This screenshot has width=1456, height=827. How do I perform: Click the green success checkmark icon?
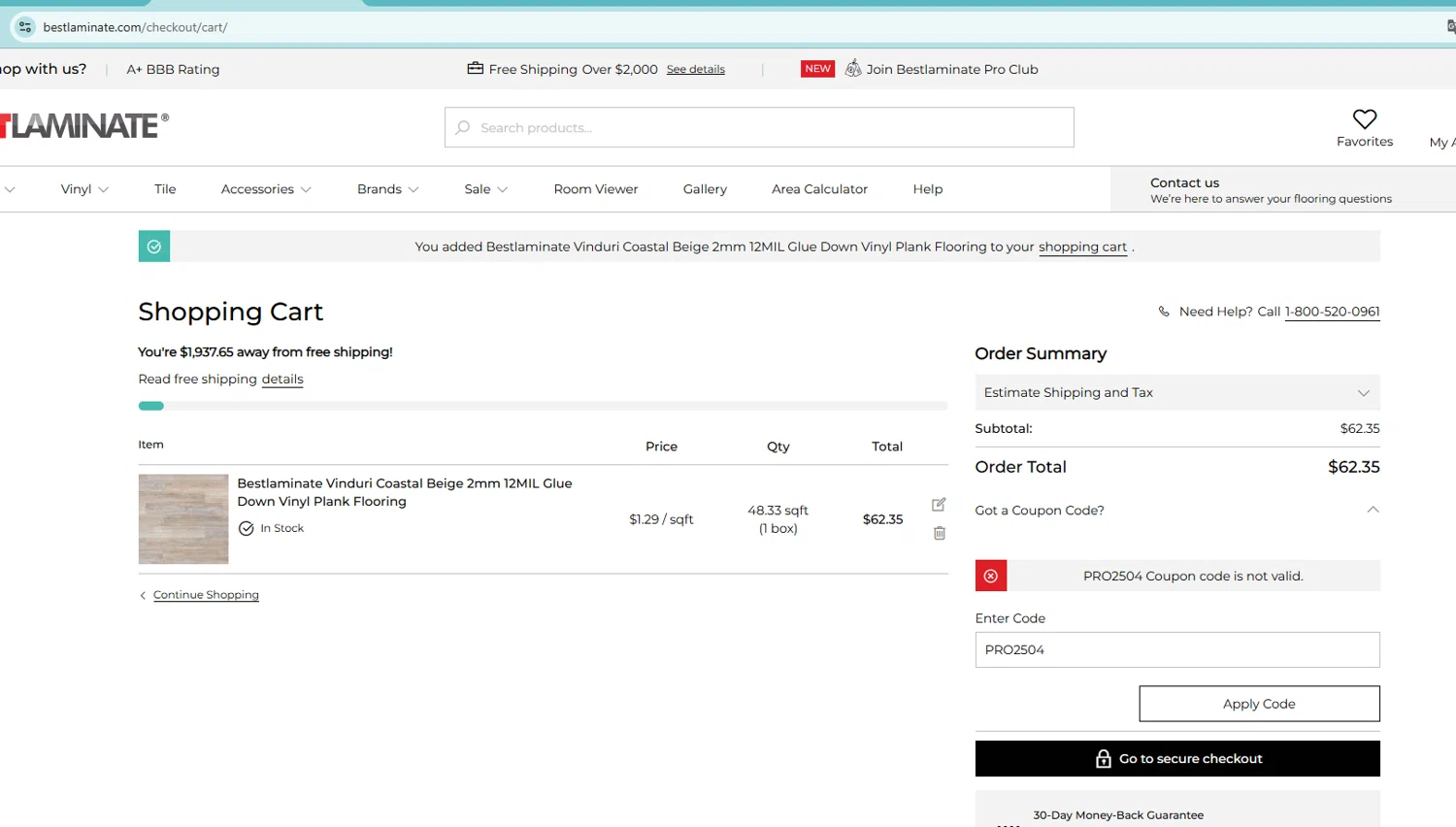(x=154, y=247)
